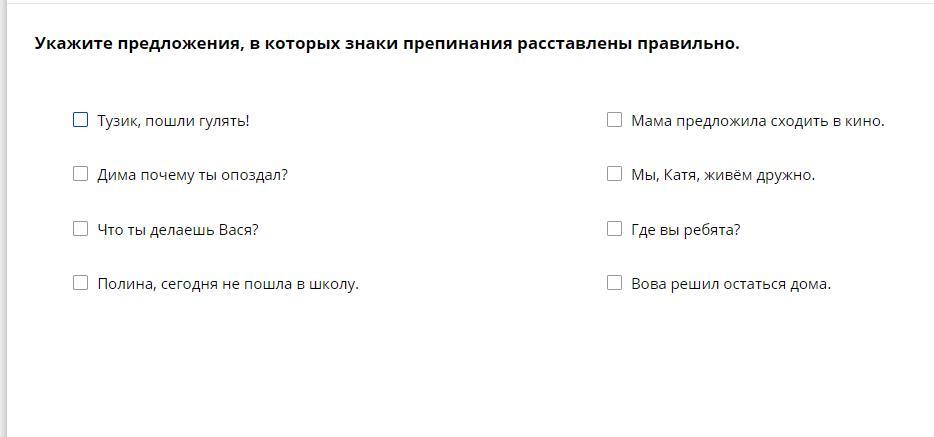Image resolution: width=934 pixels, height=437 pixels.
Task: Click the word «препинания» in the question title
Action: pos(457,44)
